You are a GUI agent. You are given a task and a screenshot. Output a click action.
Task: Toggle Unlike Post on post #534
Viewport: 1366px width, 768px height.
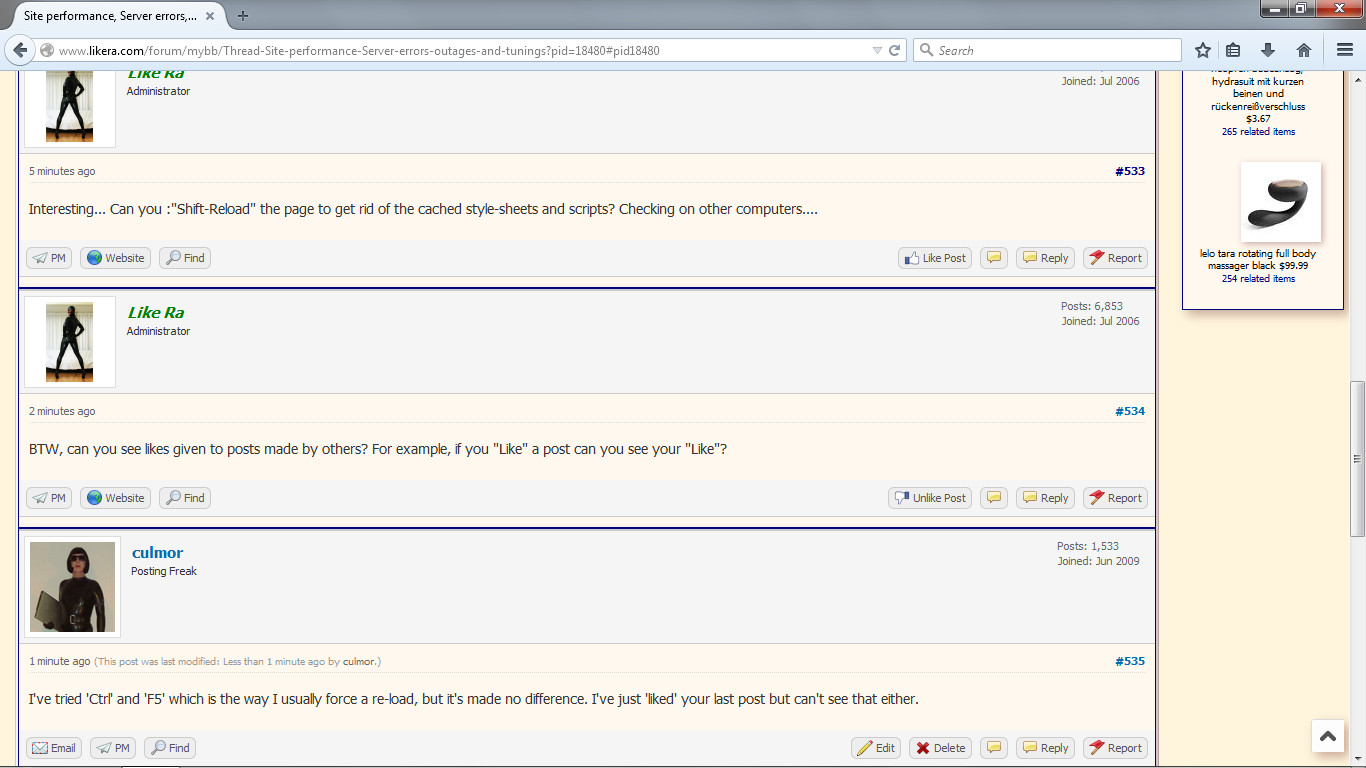(929, 498)
